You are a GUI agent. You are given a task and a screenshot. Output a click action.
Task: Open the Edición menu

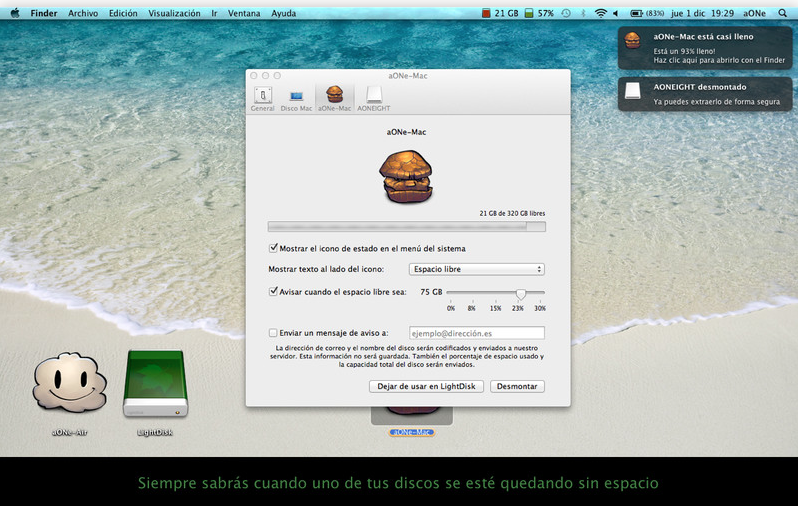(123, 13)
